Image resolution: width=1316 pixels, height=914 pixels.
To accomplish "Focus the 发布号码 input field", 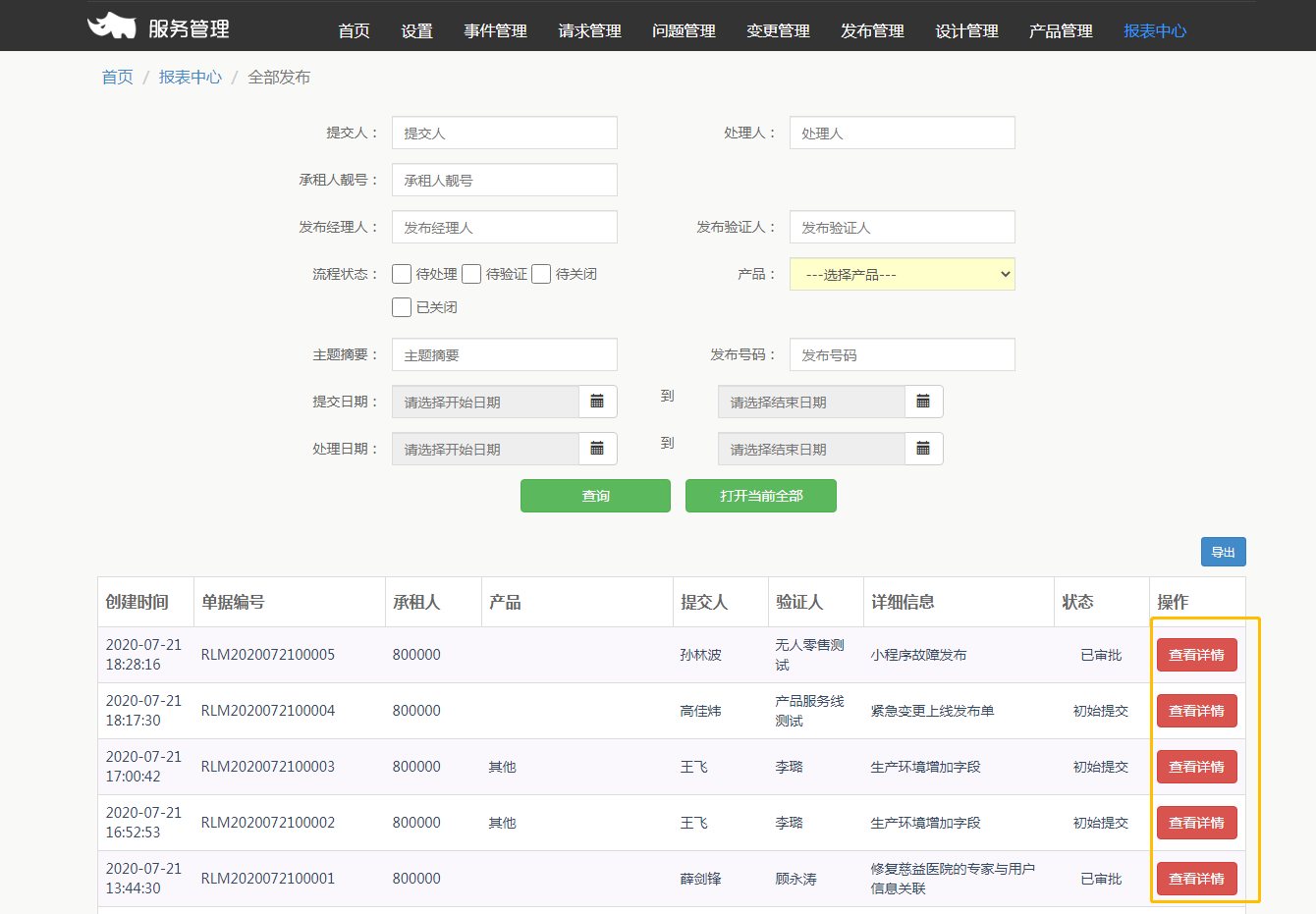I will pos(902,354).
